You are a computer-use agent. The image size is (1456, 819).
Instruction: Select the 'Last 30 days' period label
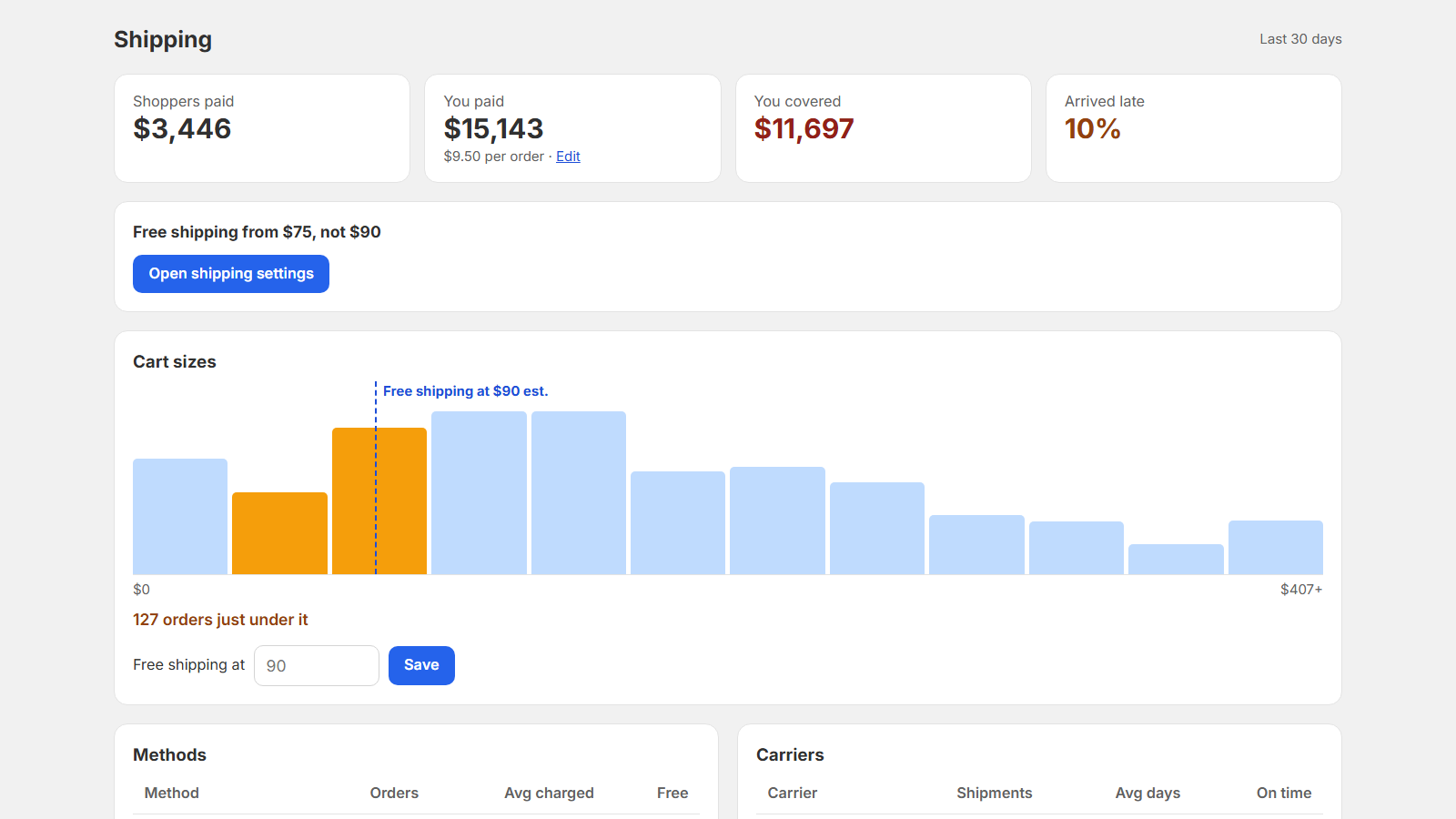click(1300, 39)
